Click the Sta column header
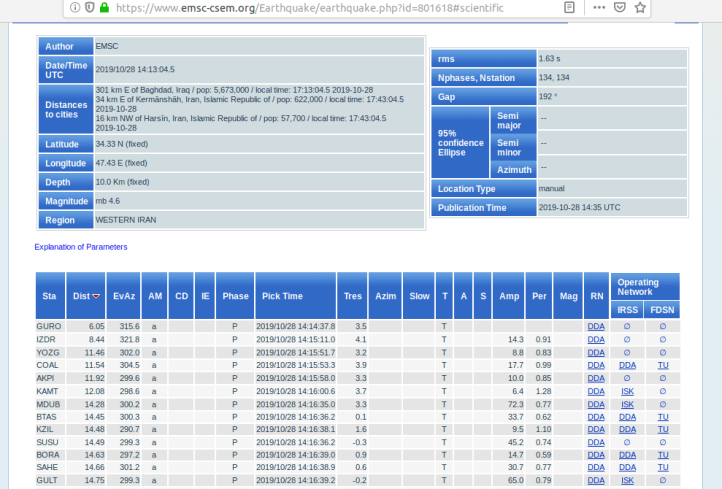 point(49,296)
